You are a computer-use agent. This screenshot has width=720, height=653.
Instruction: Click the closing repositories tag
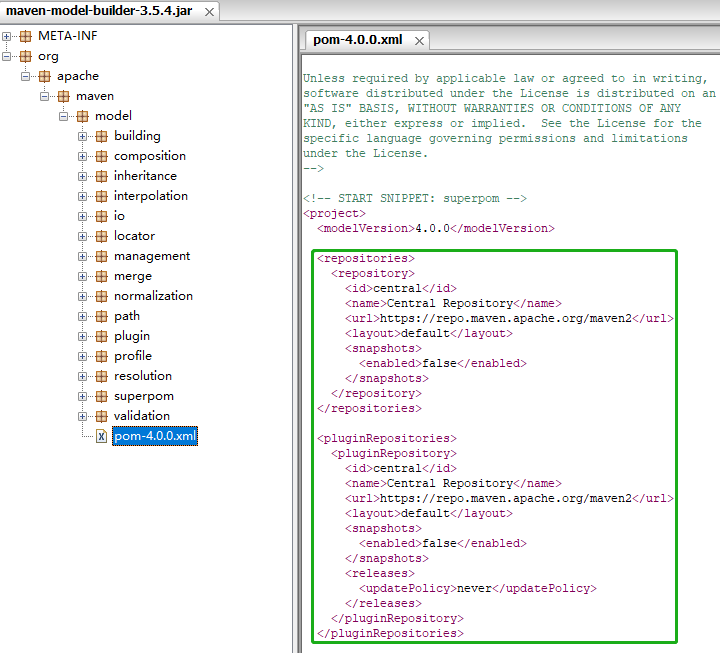click(x=369, y=408)
